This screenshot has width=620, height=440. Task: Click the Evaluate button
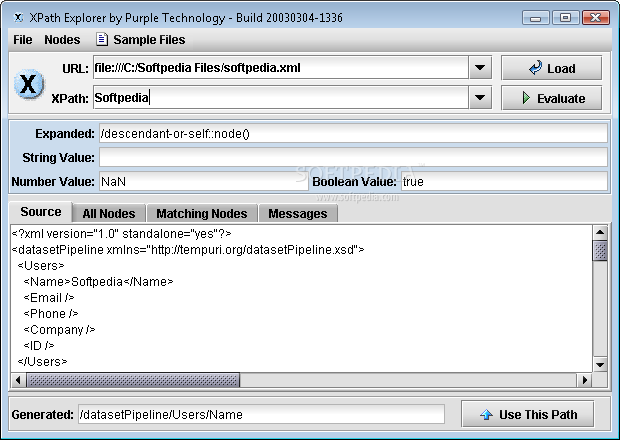tap(552, 98)
